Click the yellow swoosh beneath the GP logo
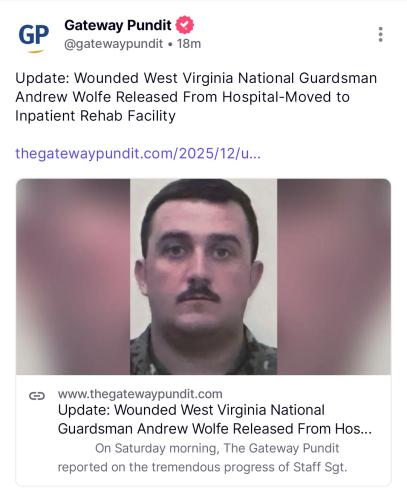Screen dimensions: 407x500 pyautogui.click(x=36, y=51)
